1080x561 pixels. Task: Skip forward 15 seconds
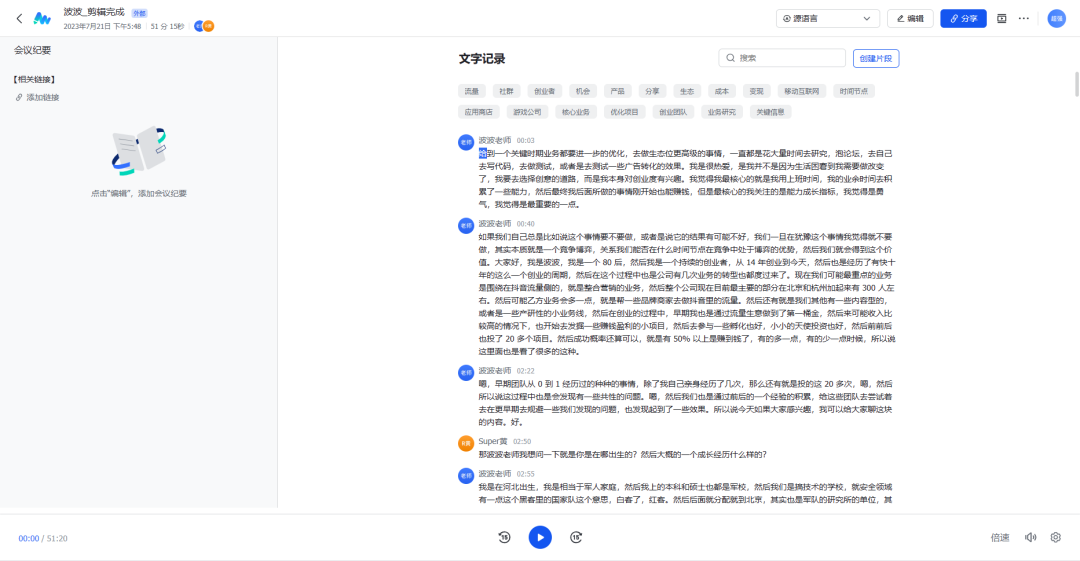click(x=576, y=538)
